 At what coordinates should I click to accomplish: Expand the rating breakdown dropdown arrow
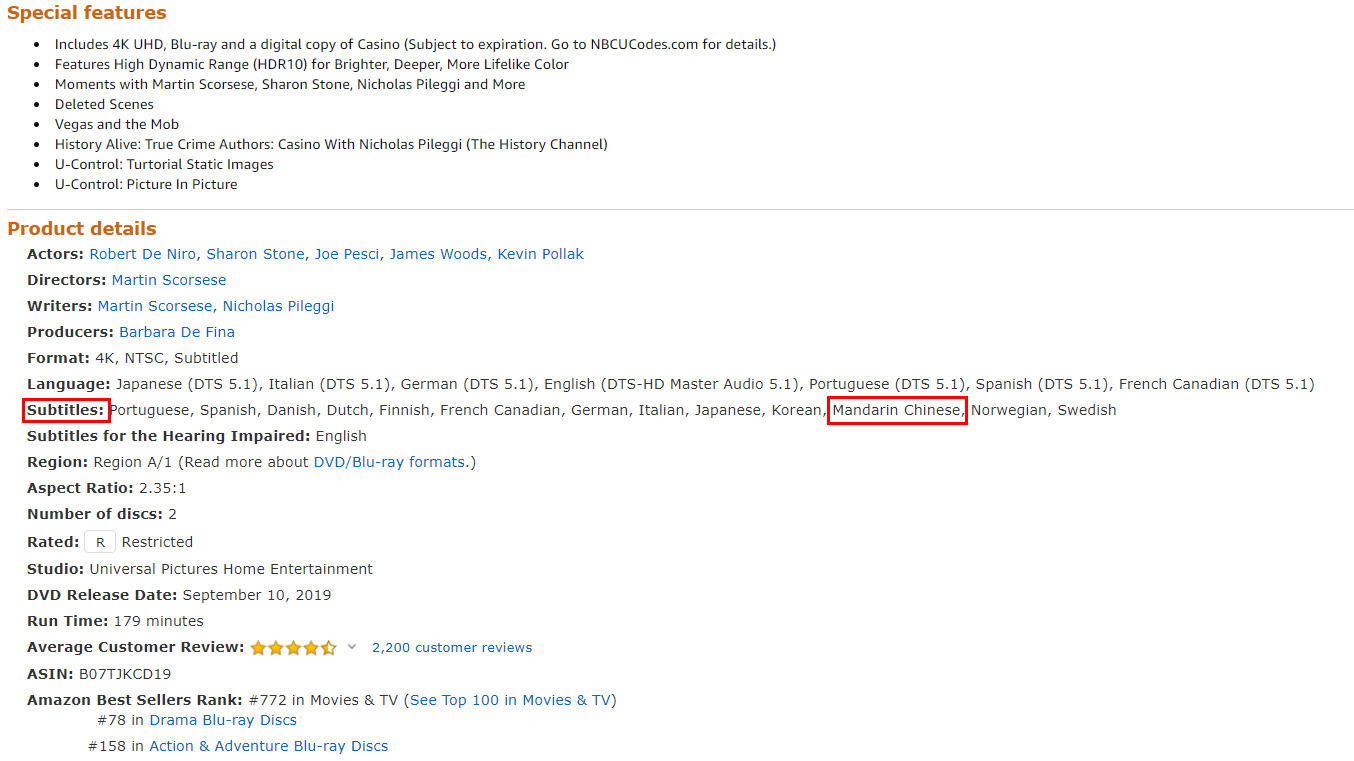point(351,647)
